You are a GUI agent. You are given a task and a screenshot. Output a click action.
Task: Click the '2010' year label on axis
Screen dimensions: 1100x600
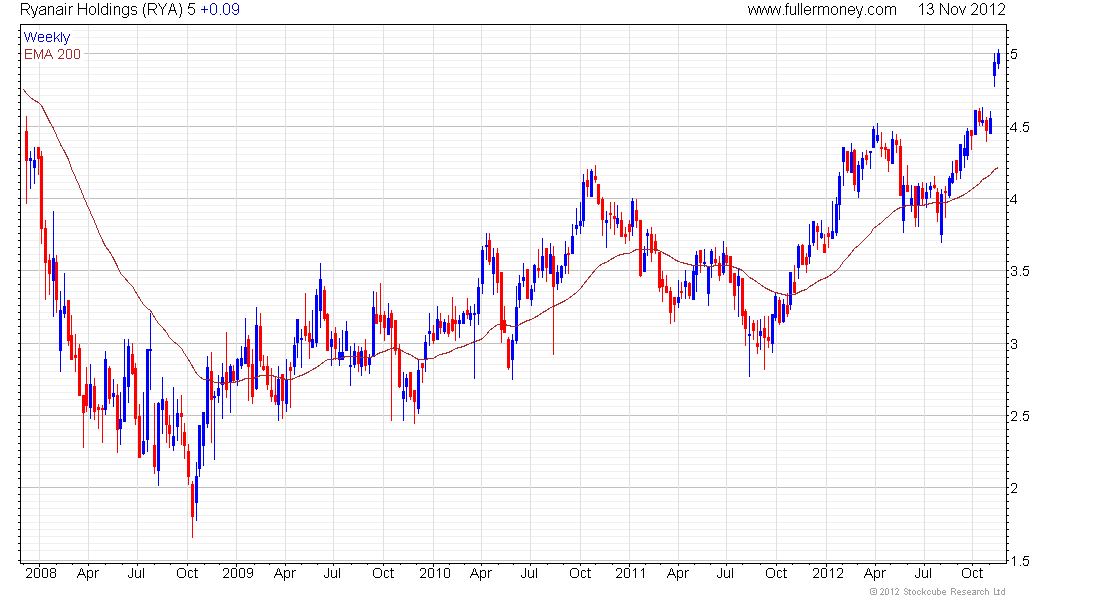(x=435, y=573)
